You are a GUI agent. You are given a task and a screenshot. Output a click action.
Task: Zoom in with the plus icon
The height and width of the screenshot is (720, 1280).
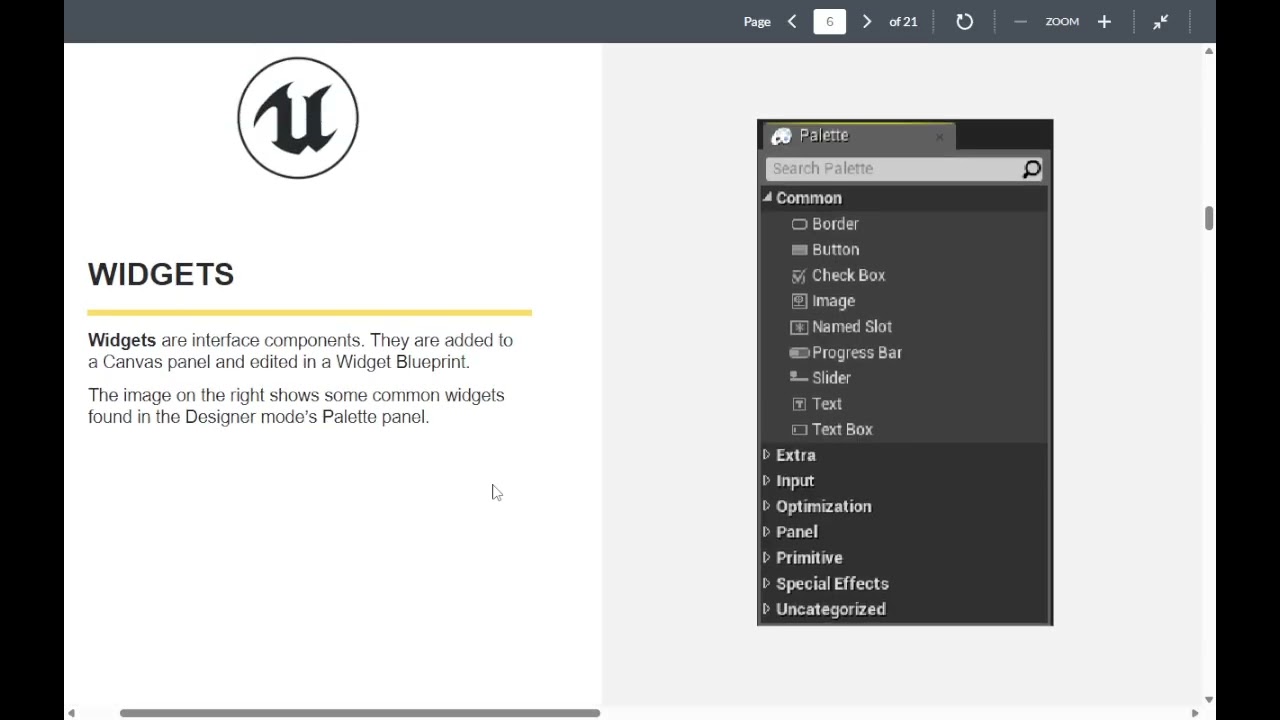1104,21
